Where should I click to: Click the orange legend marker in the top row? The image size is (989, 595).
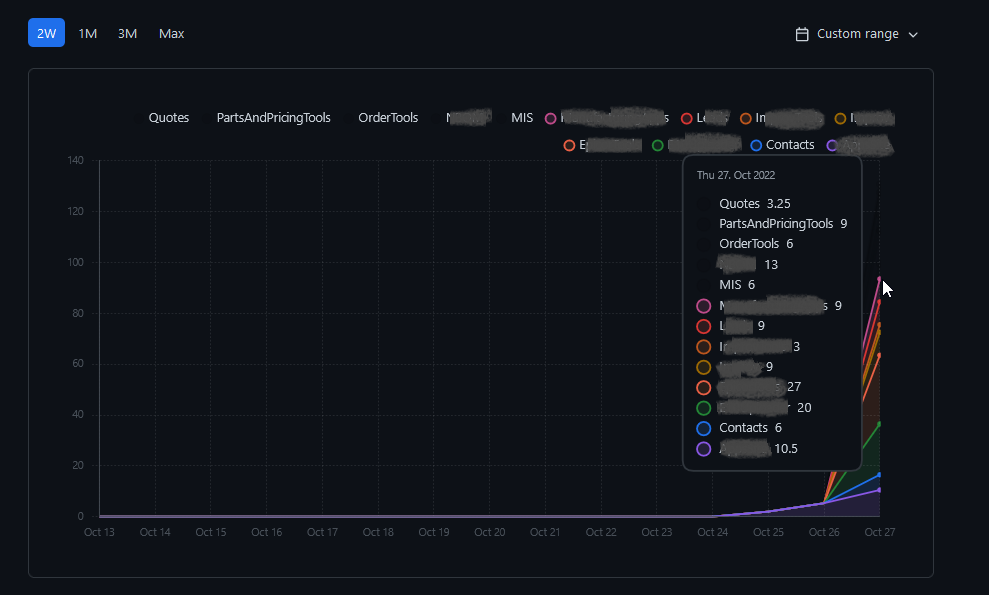click(x=745, y=118)
